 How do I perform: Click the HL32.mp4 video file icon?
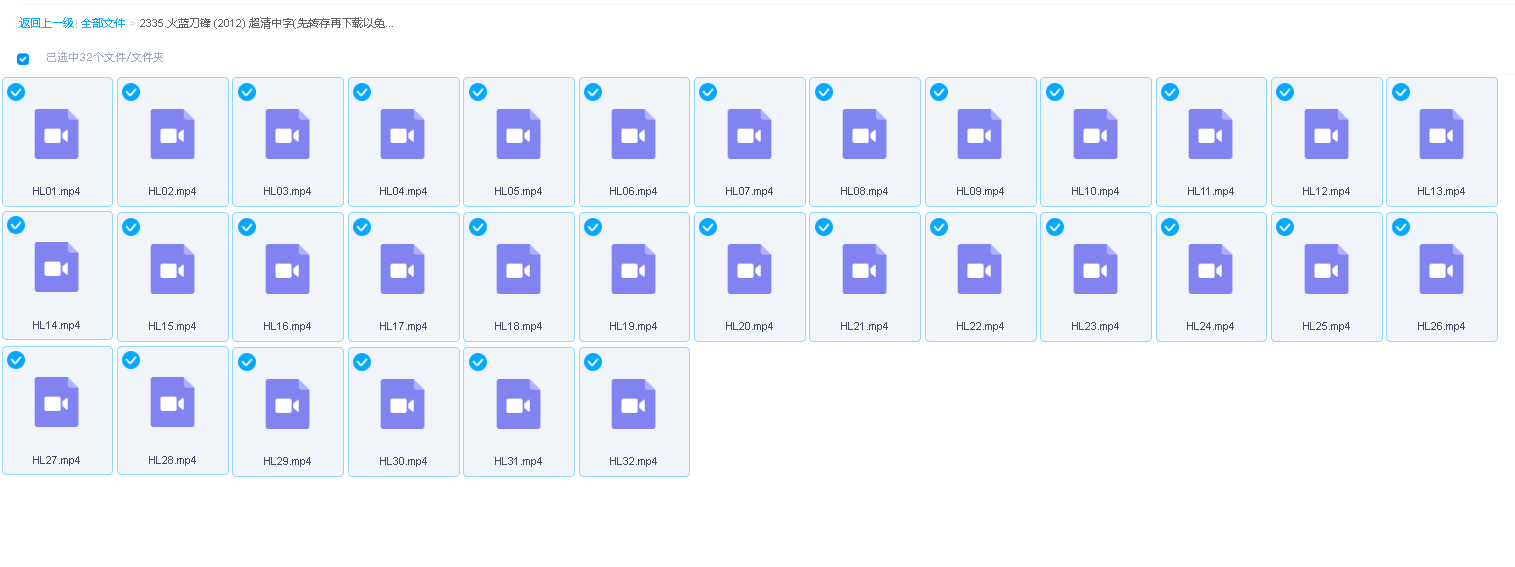(x=633, y=404)
